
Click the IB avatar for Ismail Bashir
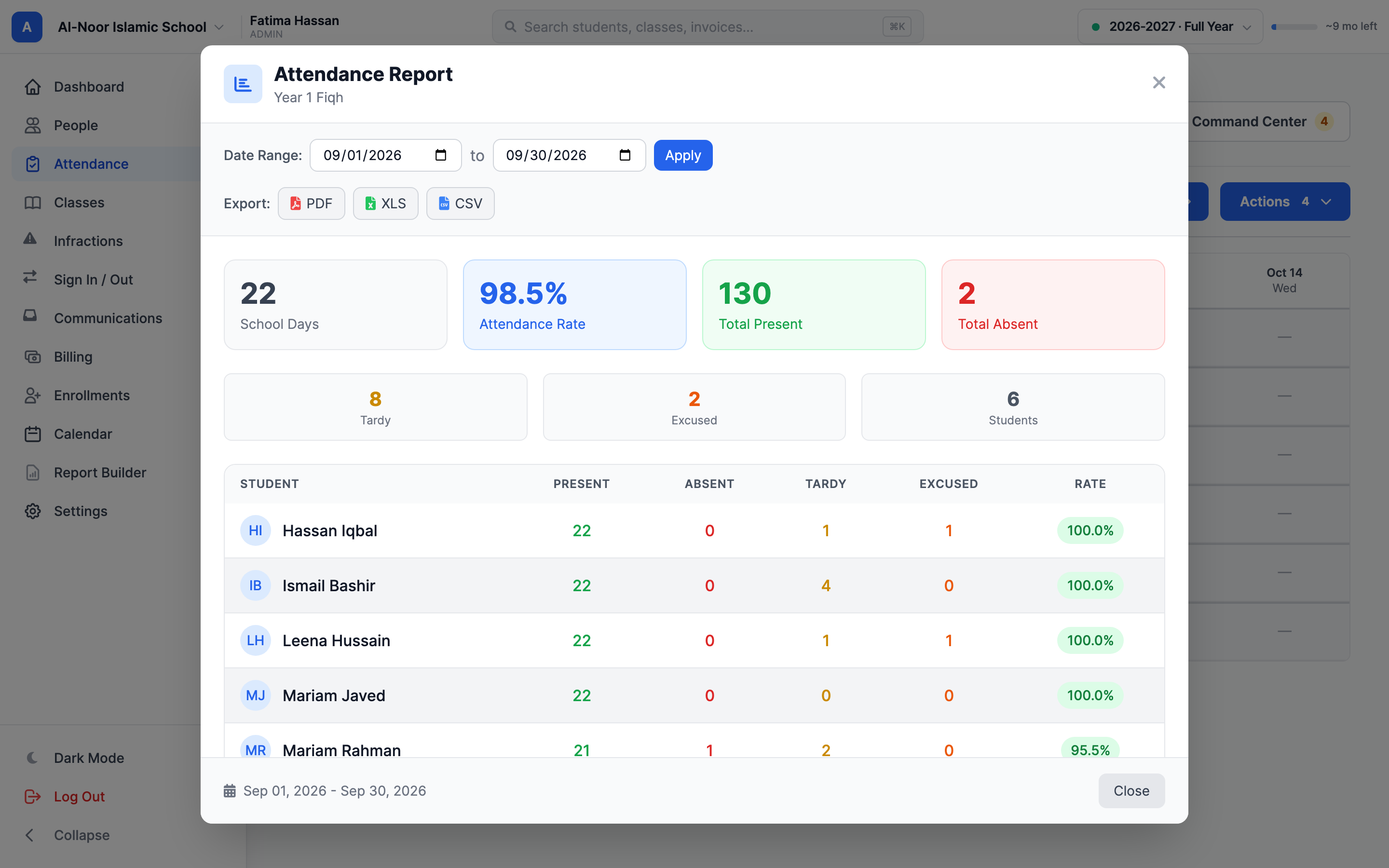pyautogui.click(x=256, y=585)
